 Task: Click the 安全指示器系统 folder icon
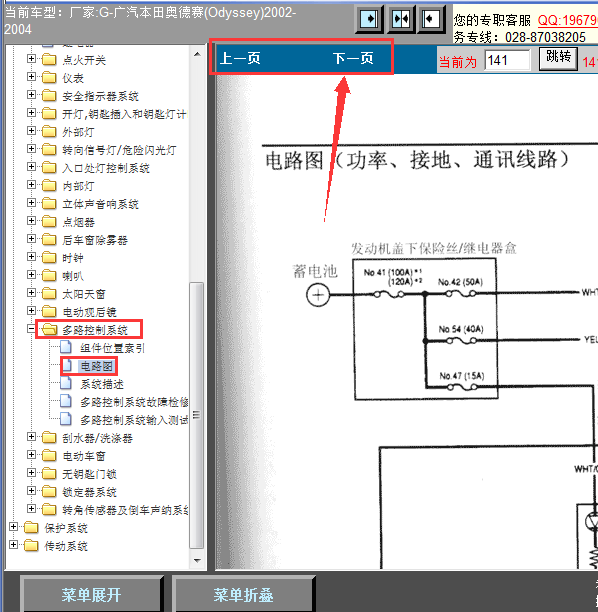(x=49, y=96)
